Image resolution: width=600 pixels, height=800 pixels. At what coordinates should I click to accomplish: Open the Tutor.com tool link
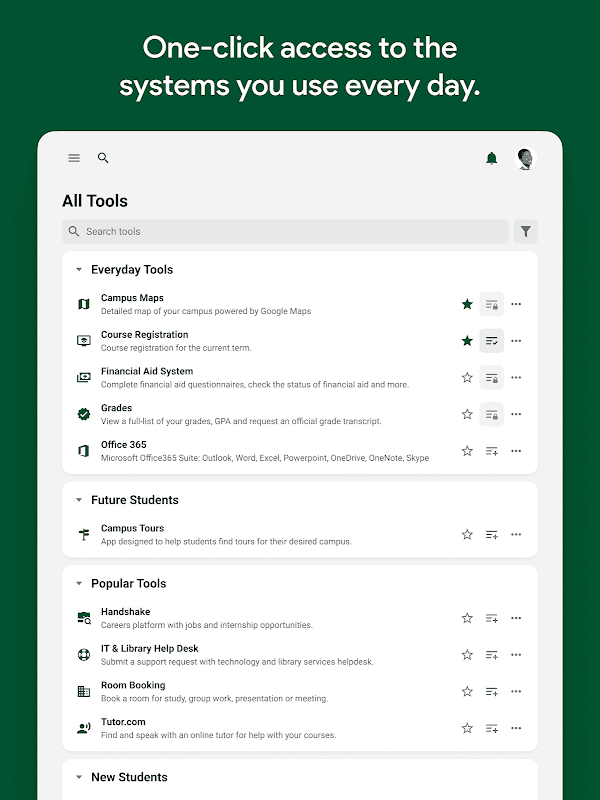[x=123, y=722]
